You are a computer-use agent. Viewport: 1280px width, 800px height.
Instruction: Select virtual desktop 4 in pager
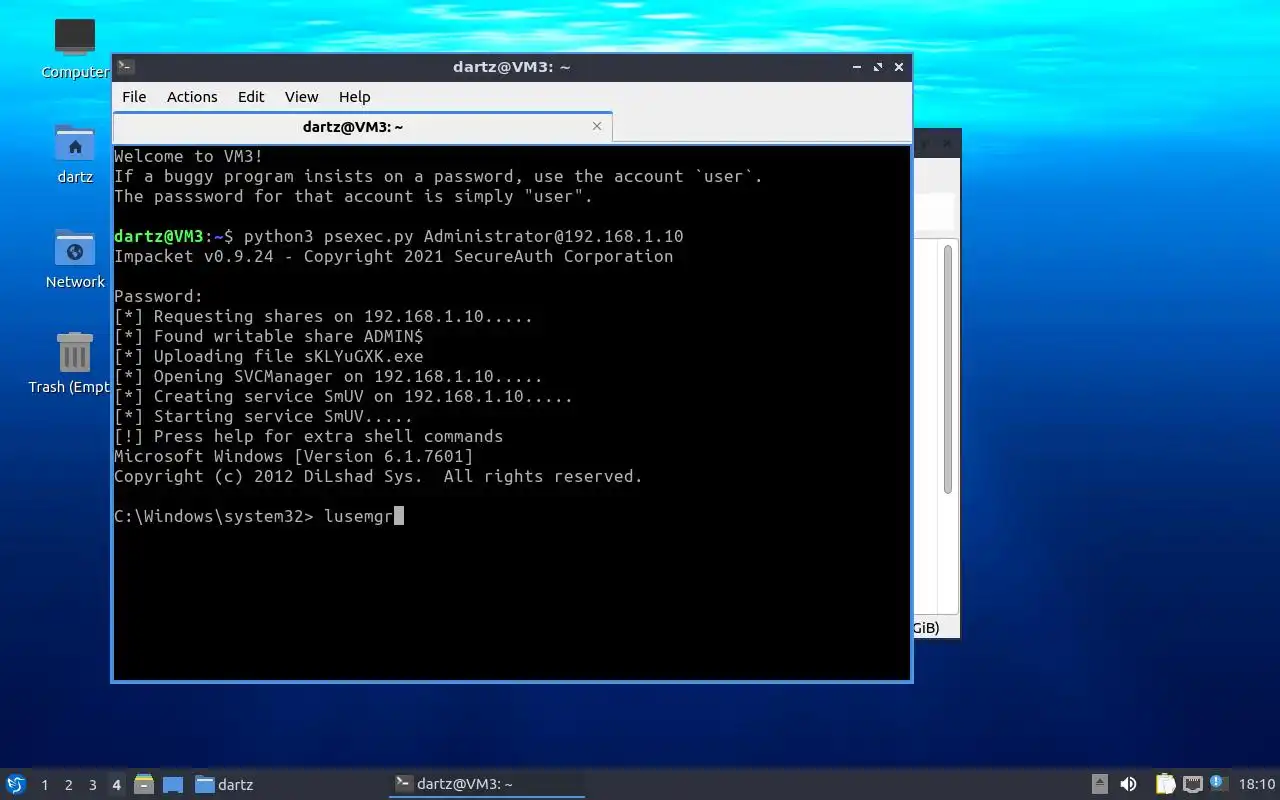(116, 785)
